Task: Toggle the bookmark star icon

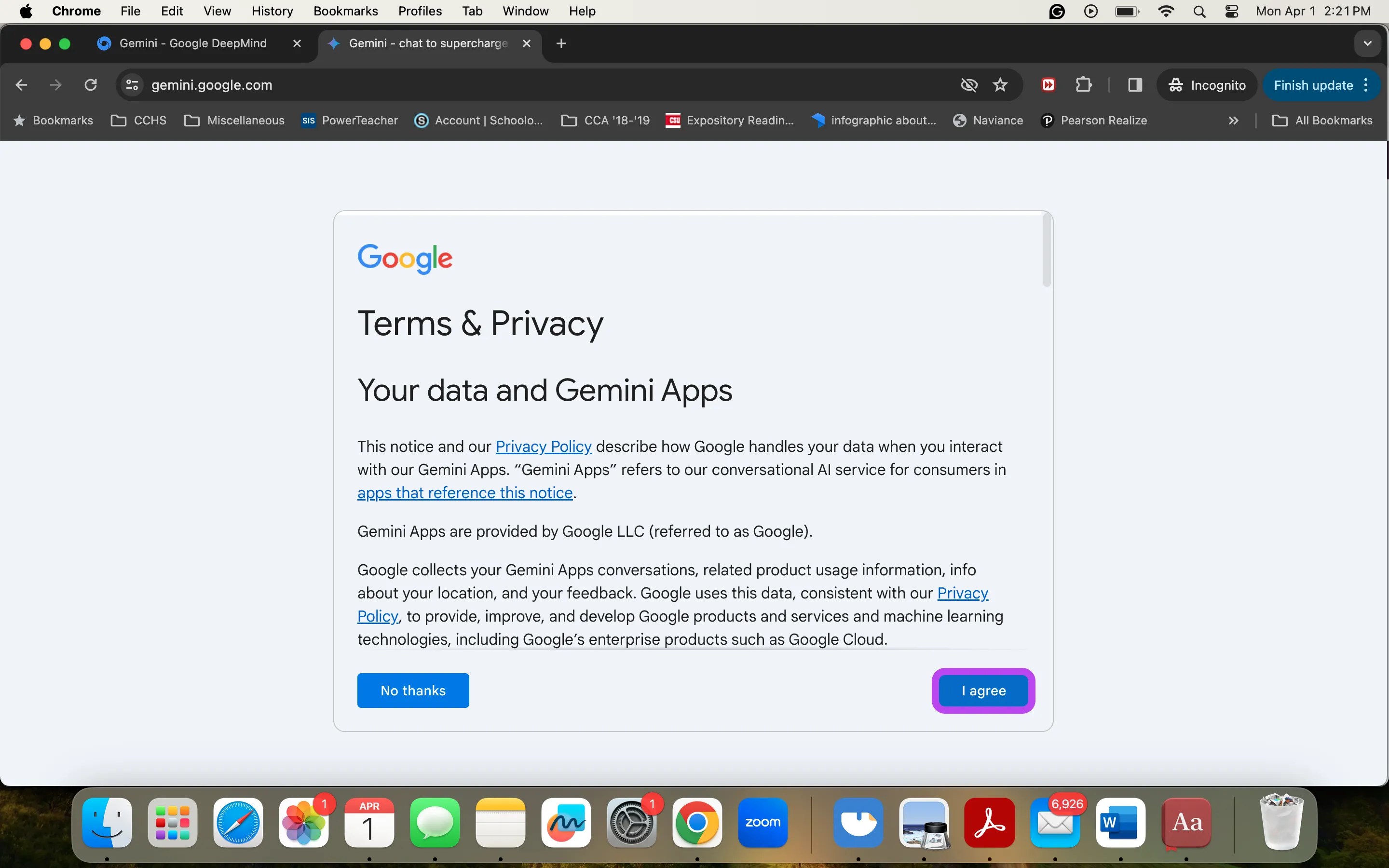Action: coord(999,85)
